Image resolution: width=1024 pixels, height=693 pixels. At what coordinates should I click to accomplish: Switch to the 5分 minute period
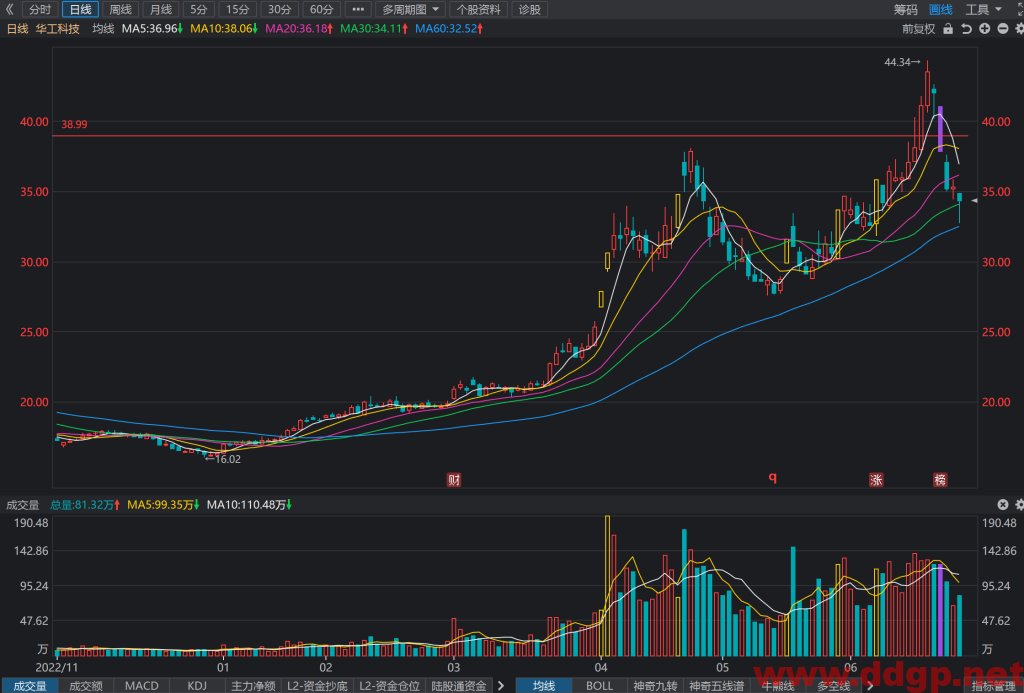(199, 9)
